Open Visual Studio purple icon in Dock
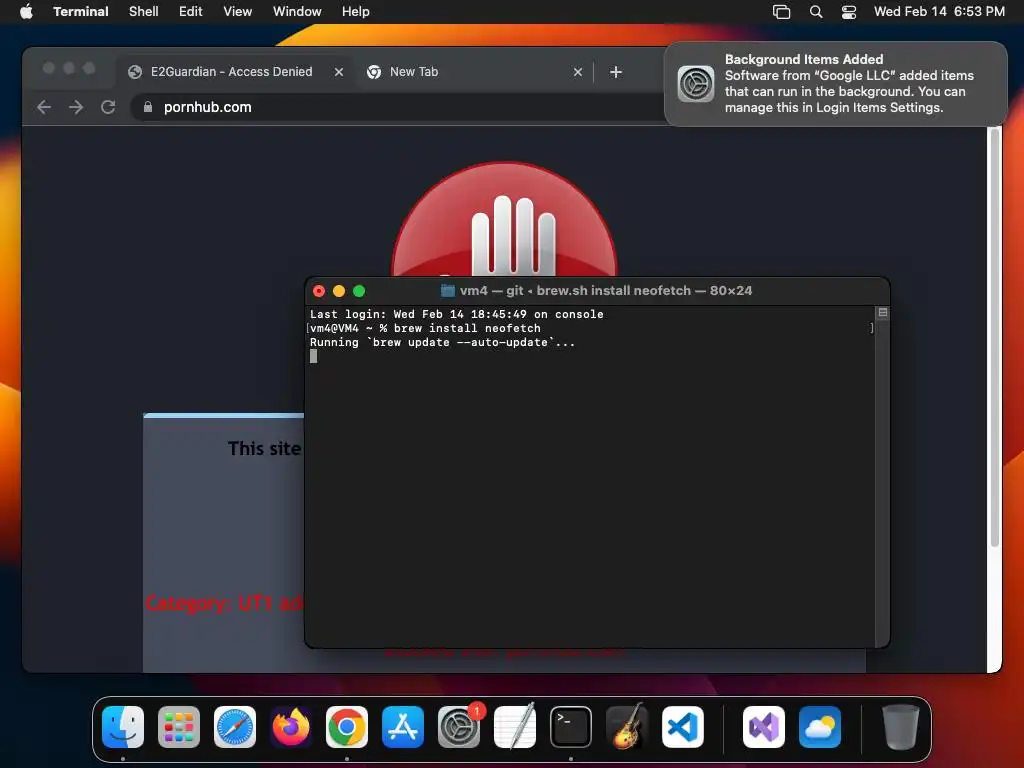The height and width of the screenshot is (768, 1024). pos(763,727)
